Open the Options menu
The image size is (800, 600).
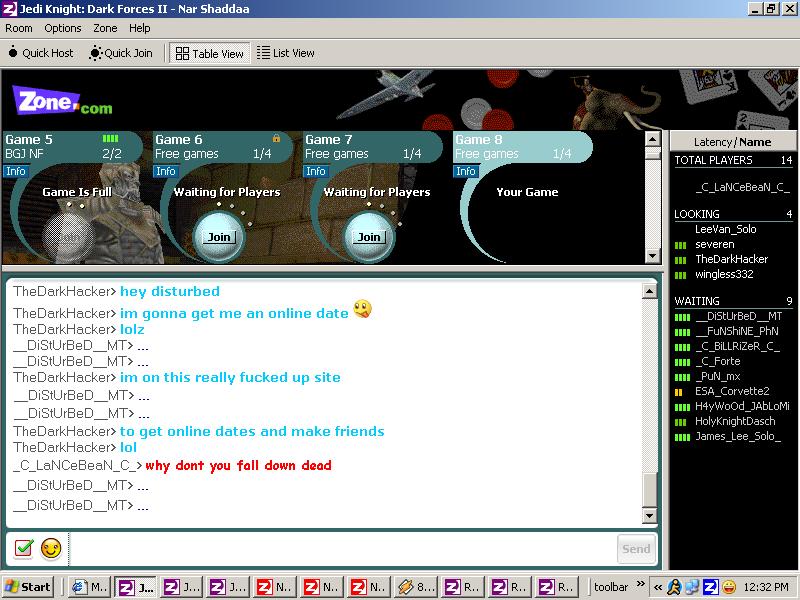coord(63,29)
